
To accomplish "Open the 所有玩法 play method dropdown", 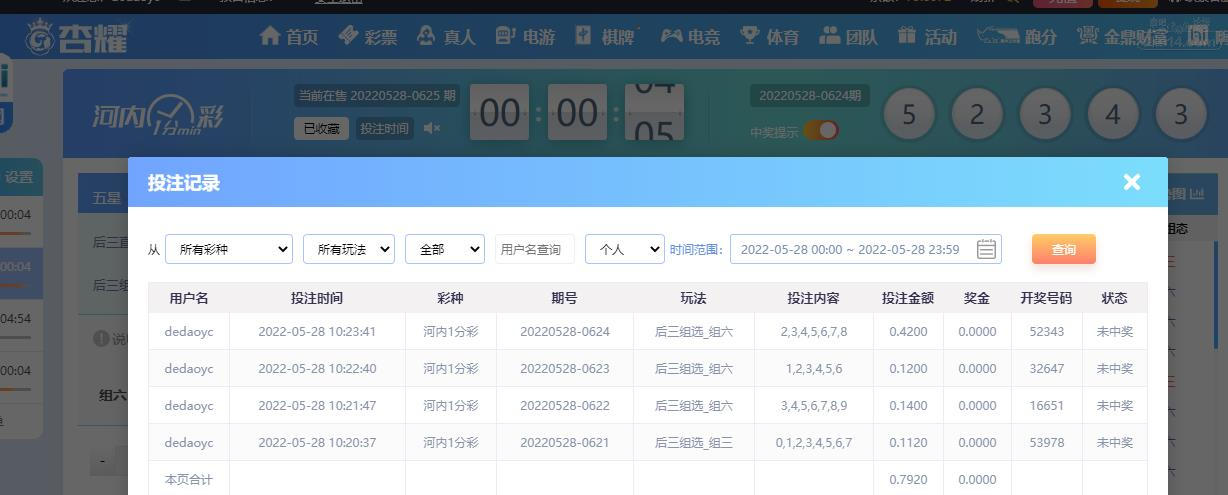I will 349,249.
